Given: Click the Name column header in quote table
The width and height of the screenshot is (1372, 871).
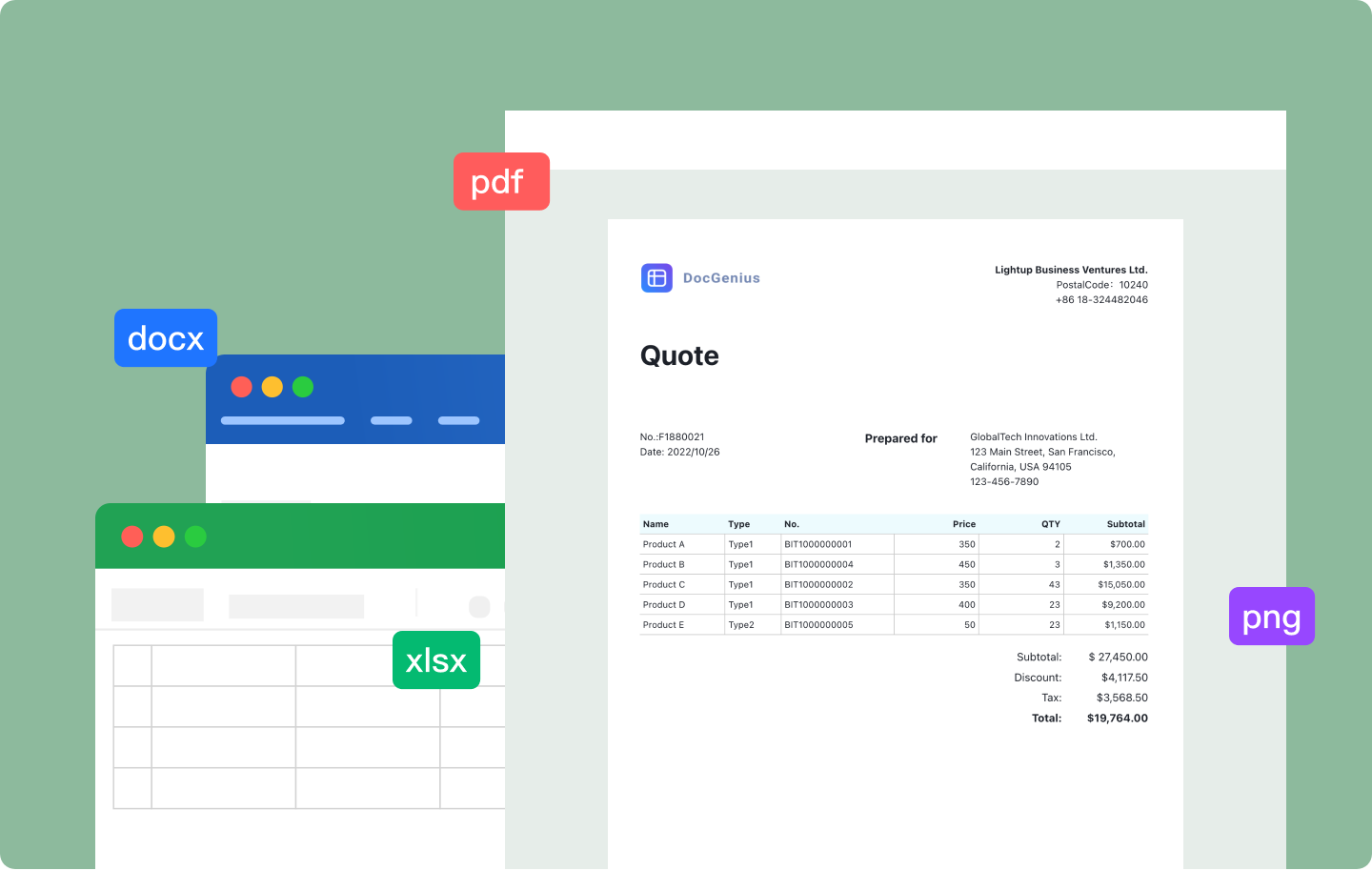Looking at the screenshot, I should tap(656, 524).
